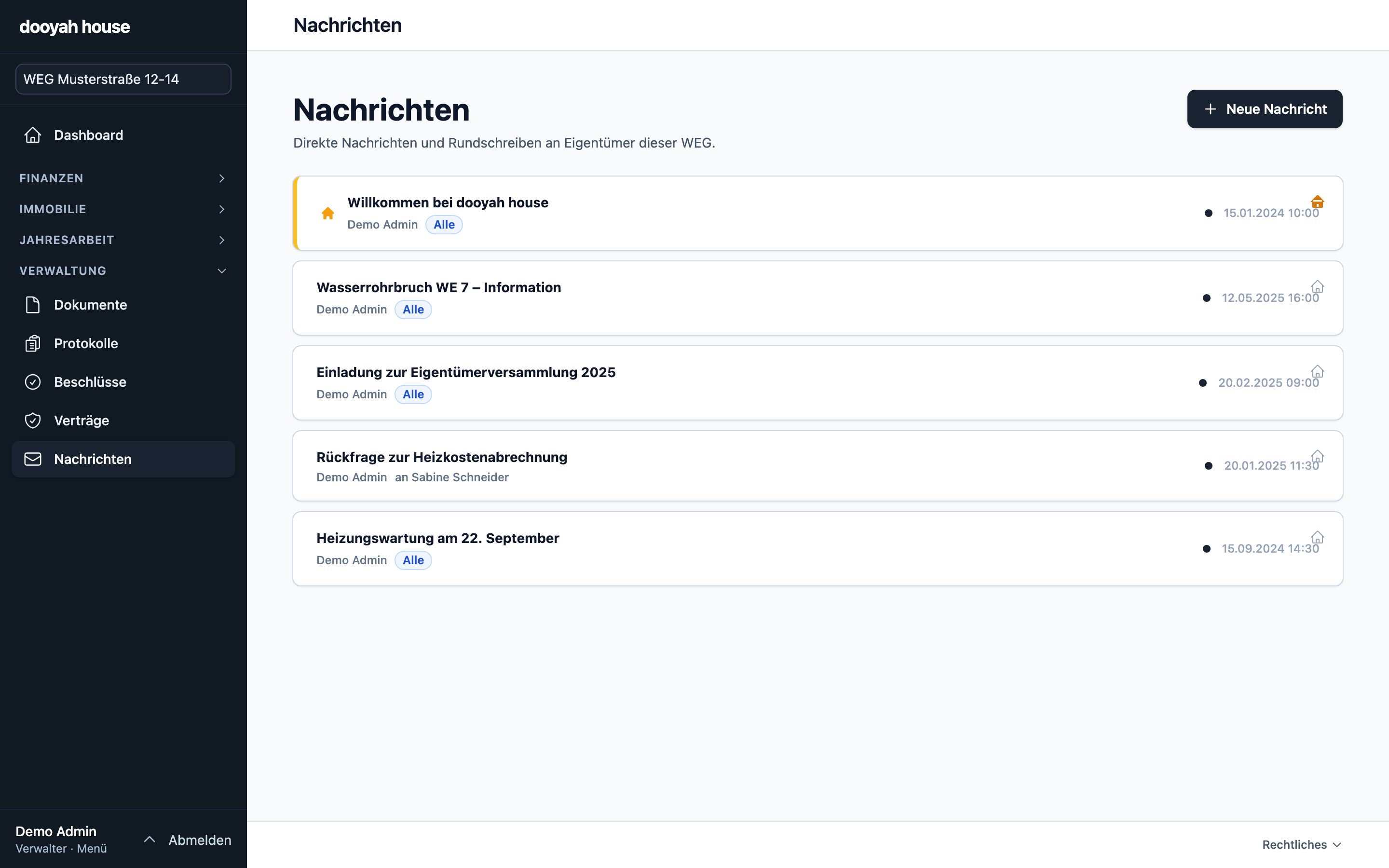This screenshot has width=1389, height=868.
Task: Click Demo Admin sender on Rückfrage message
Action: [351, 477]
